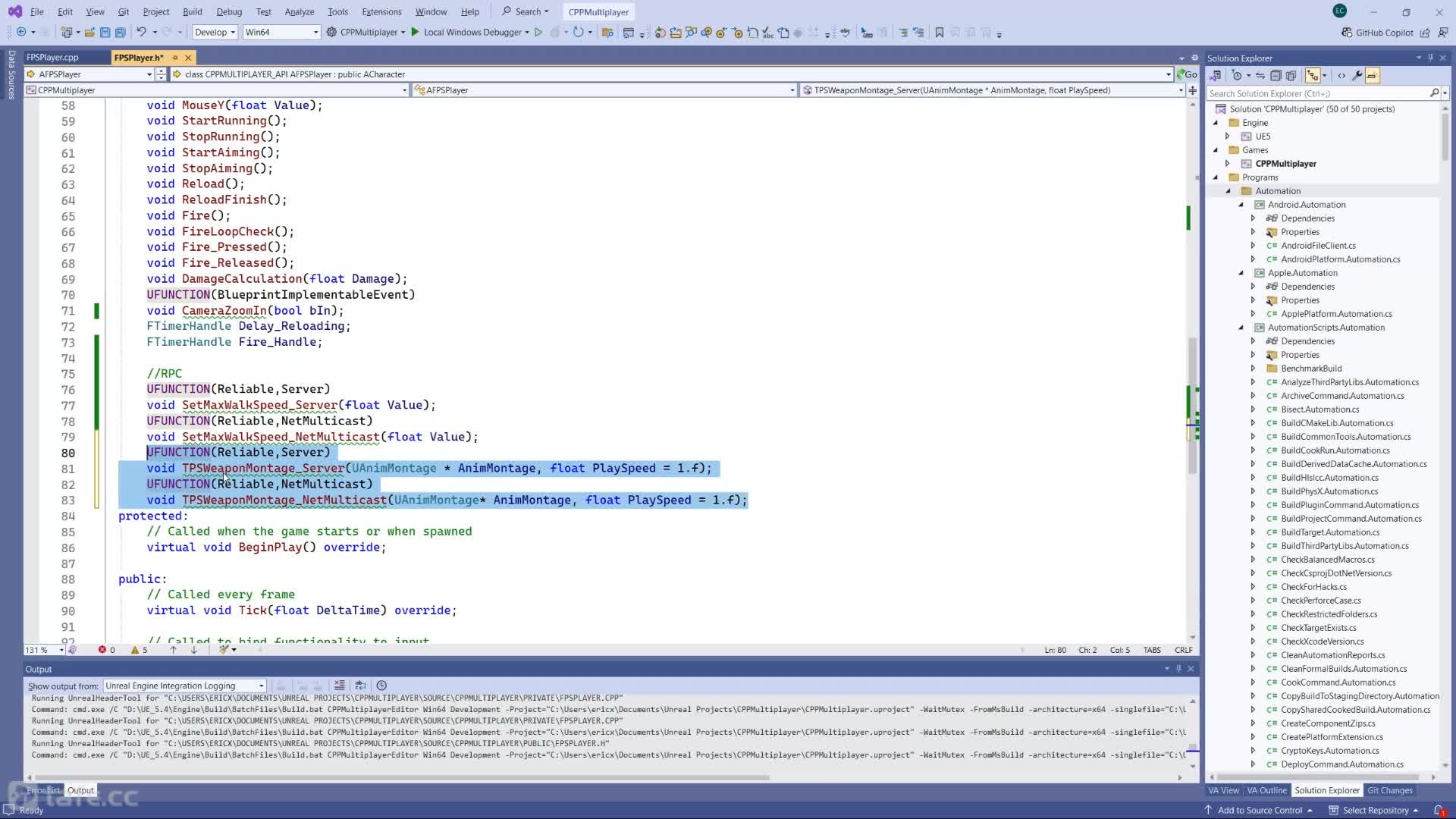1456x819 pixels.
Task: Toggle Preview Selected Items icon
Action: click(x=1373, y=75)
